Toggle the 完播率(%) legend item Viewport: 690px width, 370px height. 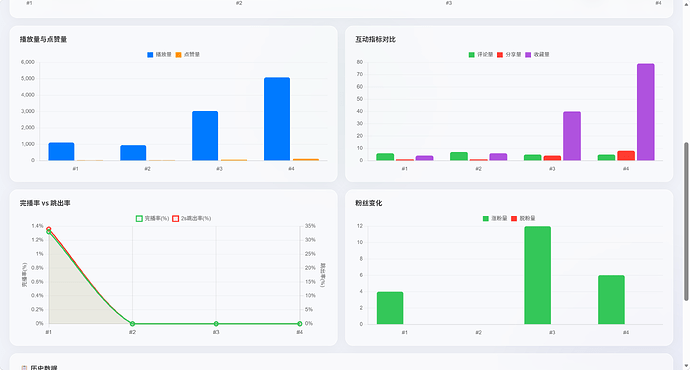point(152,218)
